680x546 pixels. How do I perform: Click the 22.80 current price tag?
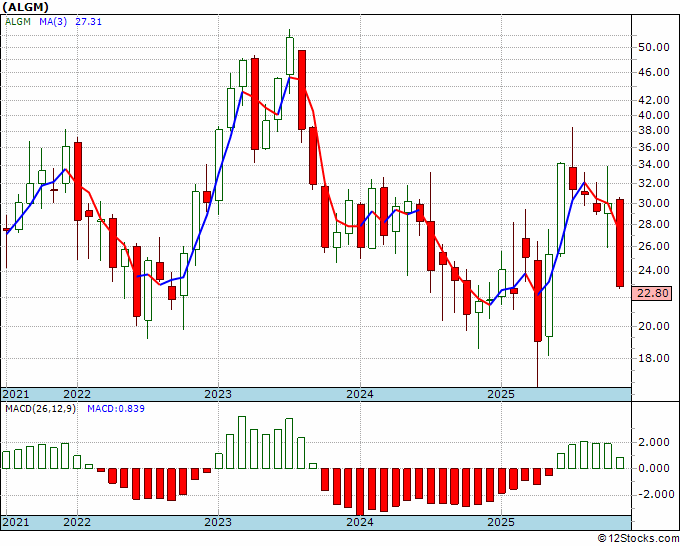tap(653, 293)
